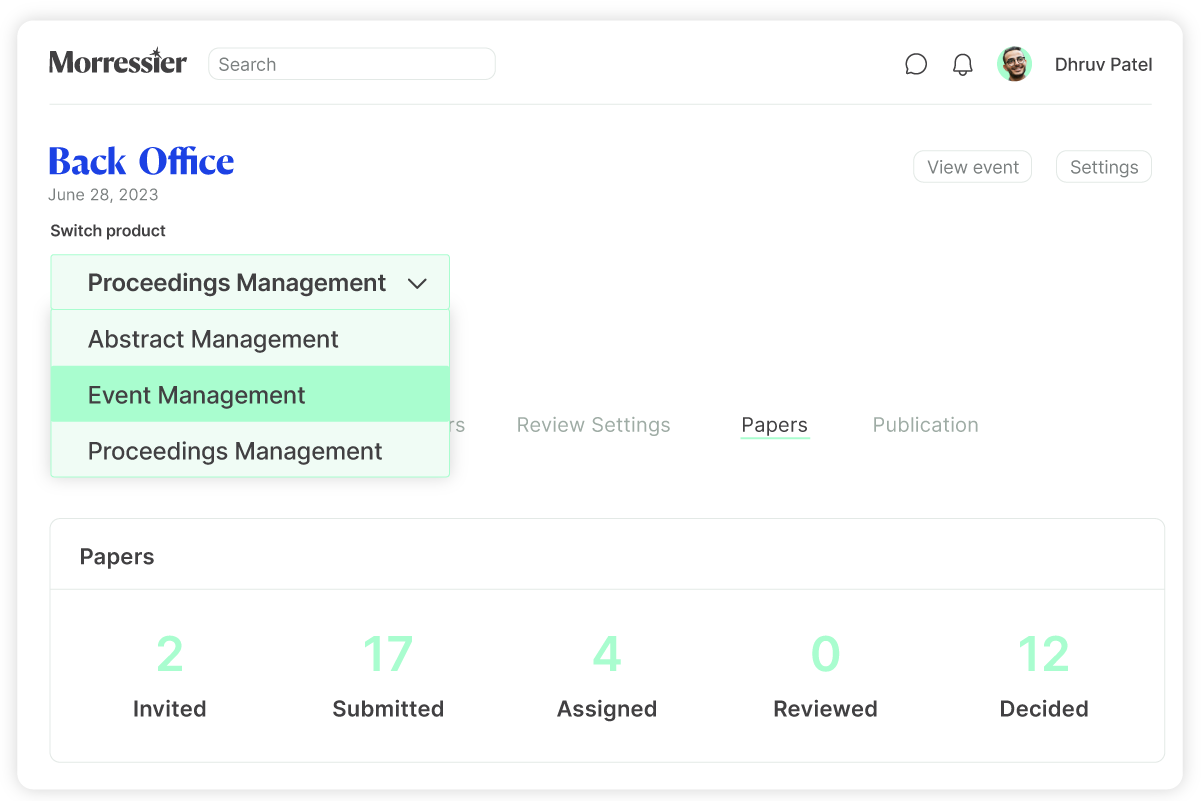Open the Papers tab

[774, 425]
